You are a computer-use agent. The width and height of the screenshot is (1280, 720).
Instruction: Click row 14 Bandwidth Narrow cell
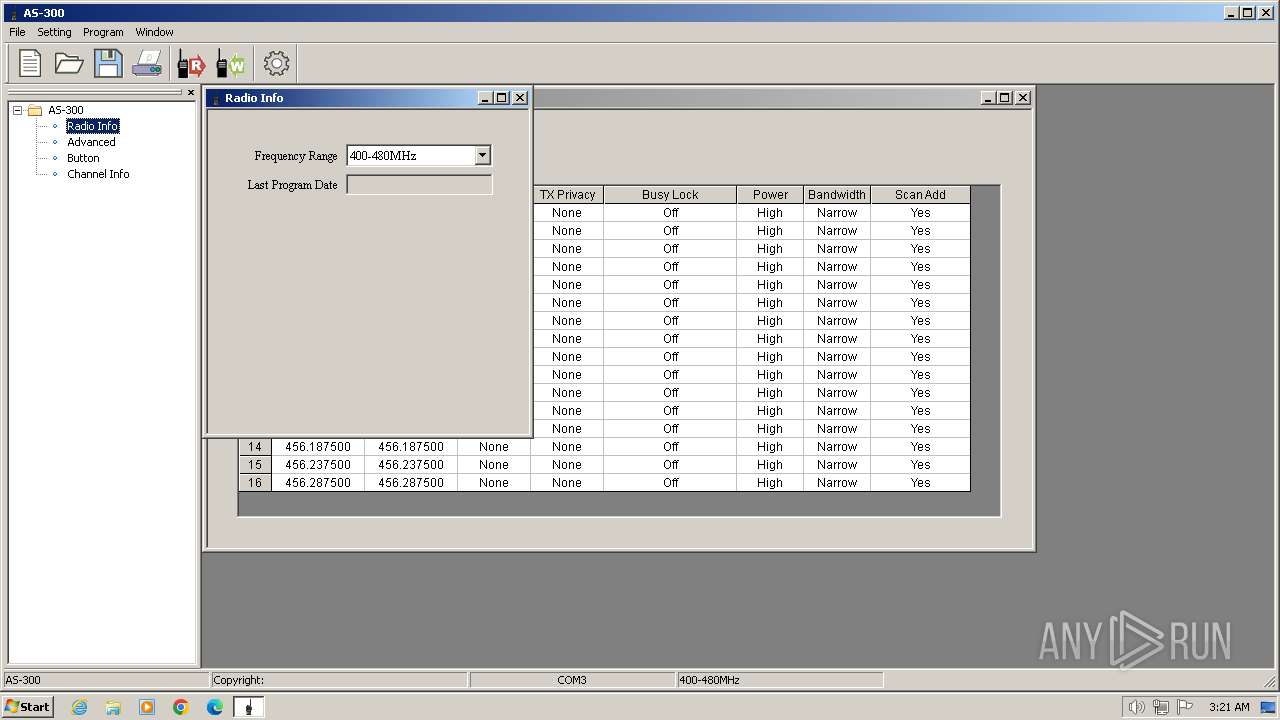click(837, 447)
